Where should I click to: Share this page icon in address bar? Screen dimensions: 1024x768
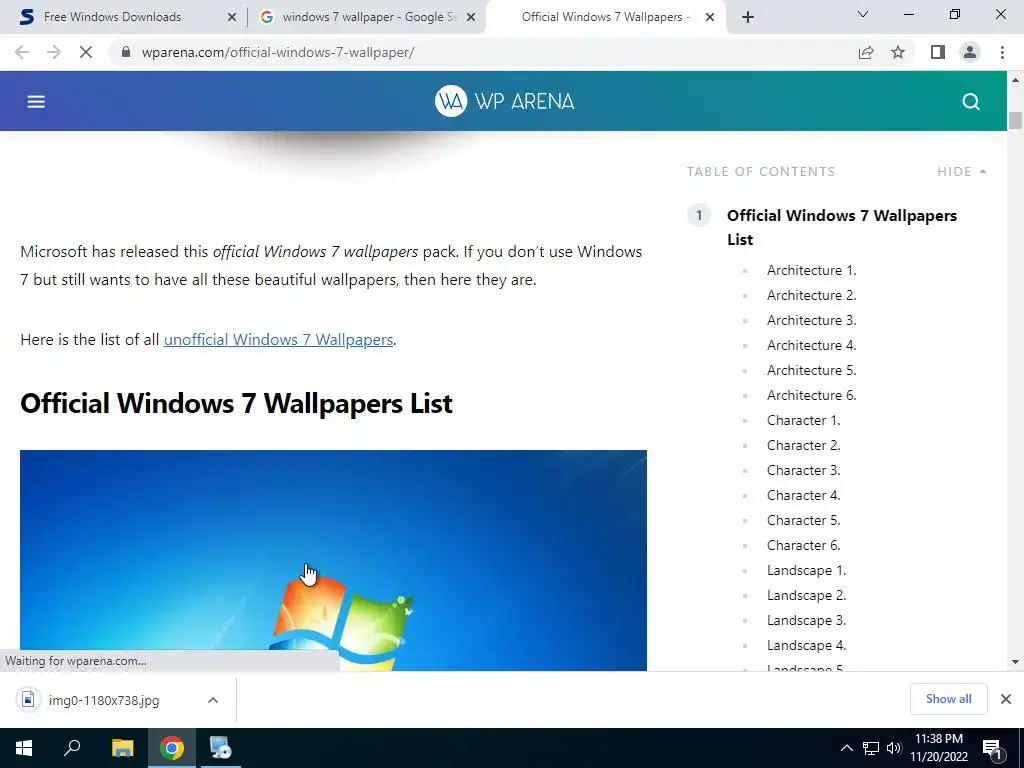pyautogui.click(x=866, y=52)
